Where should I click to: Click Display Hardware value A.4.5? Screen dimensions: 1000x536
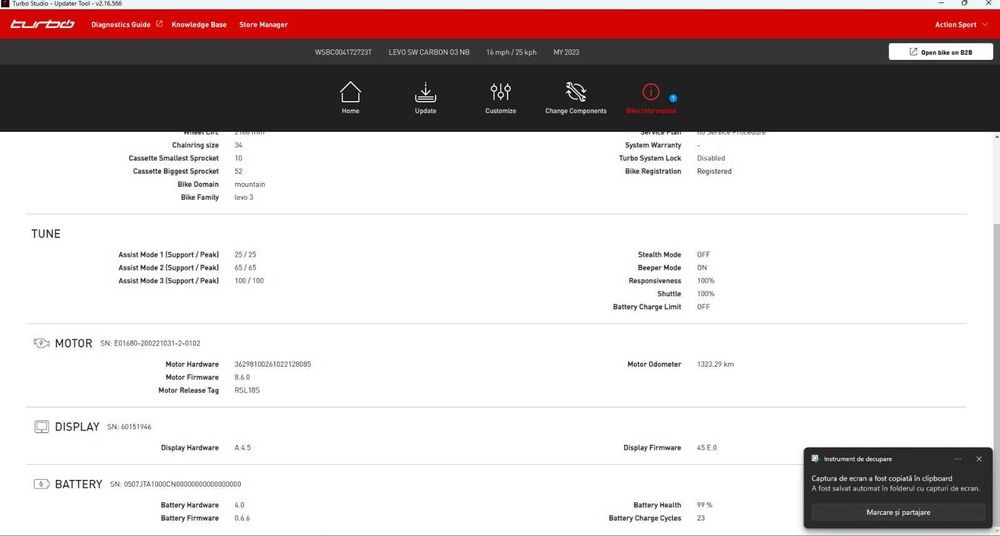pyautogui.click(x=242, y=448)
